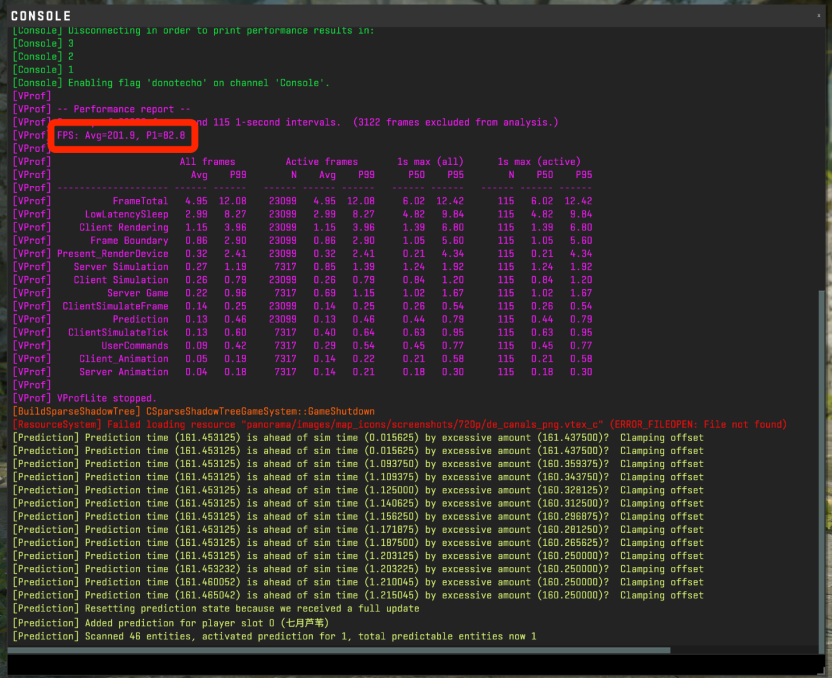Click the Server Simulation row label
The width and height of the screenshot is (832, 678).
point(121,267)
